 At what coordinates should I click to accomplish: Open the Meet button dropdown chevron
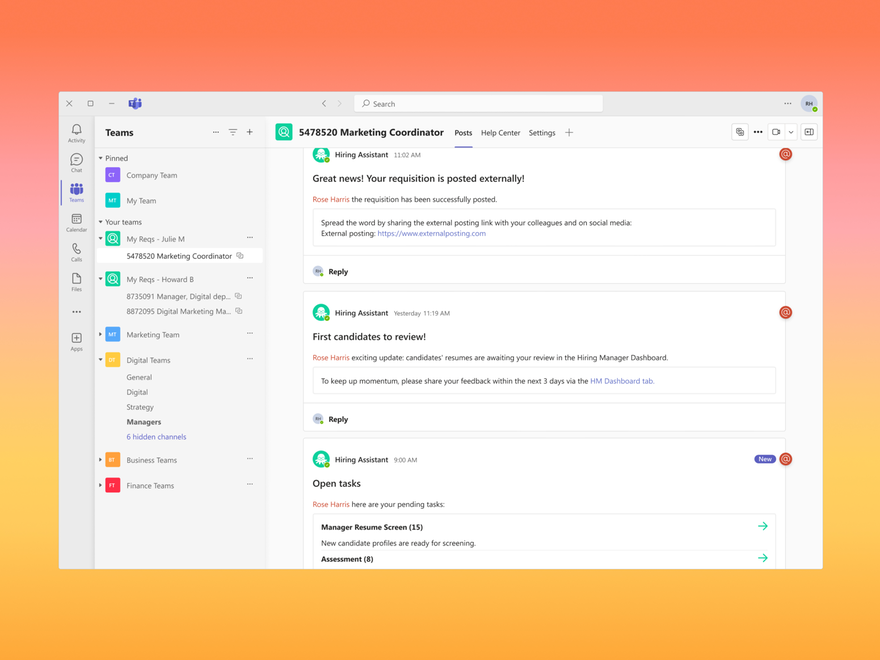(x=791, y=131)
